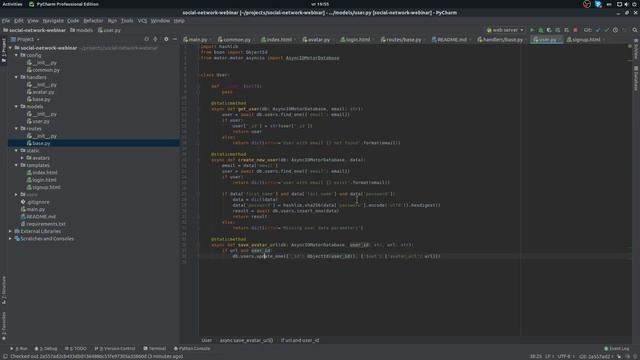The width and height of the screenshot is (640, 360).
Task: Start debugging with the green bug icon
Action: tap(540, 30)
